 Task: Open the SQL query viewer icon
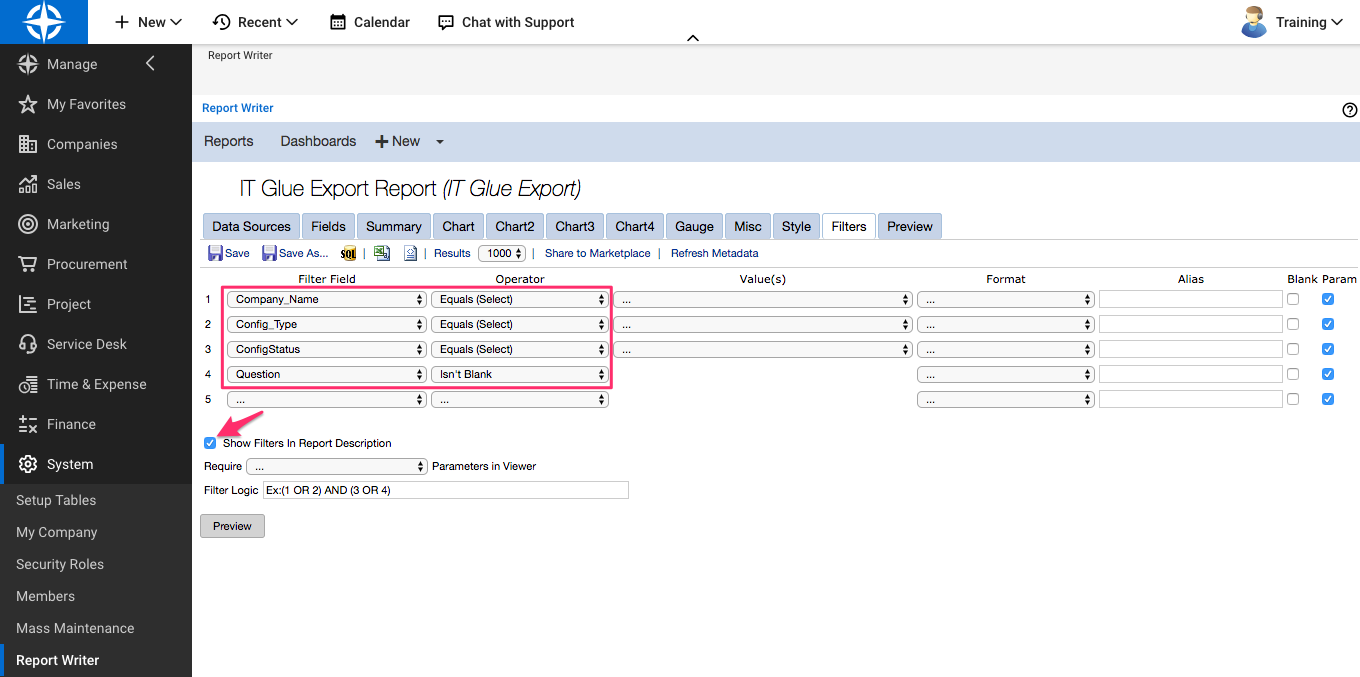[348, 253]
